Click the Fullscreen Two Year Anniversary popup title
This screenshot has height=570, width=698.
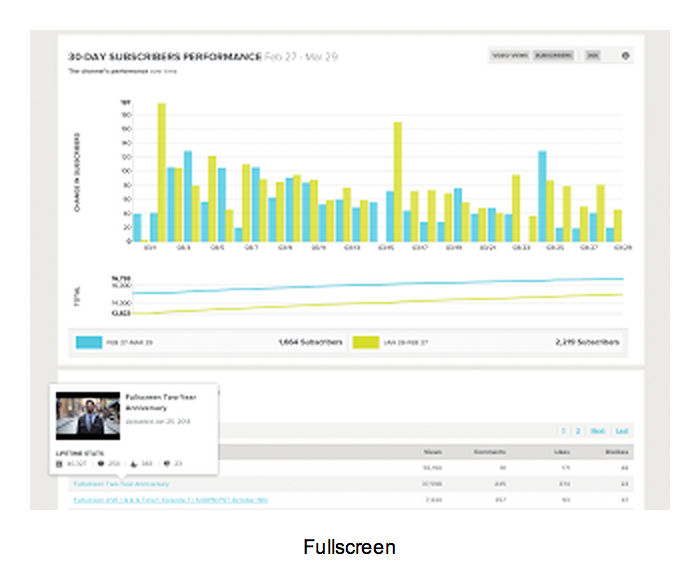pyautogui.click(x=161, y=402)
